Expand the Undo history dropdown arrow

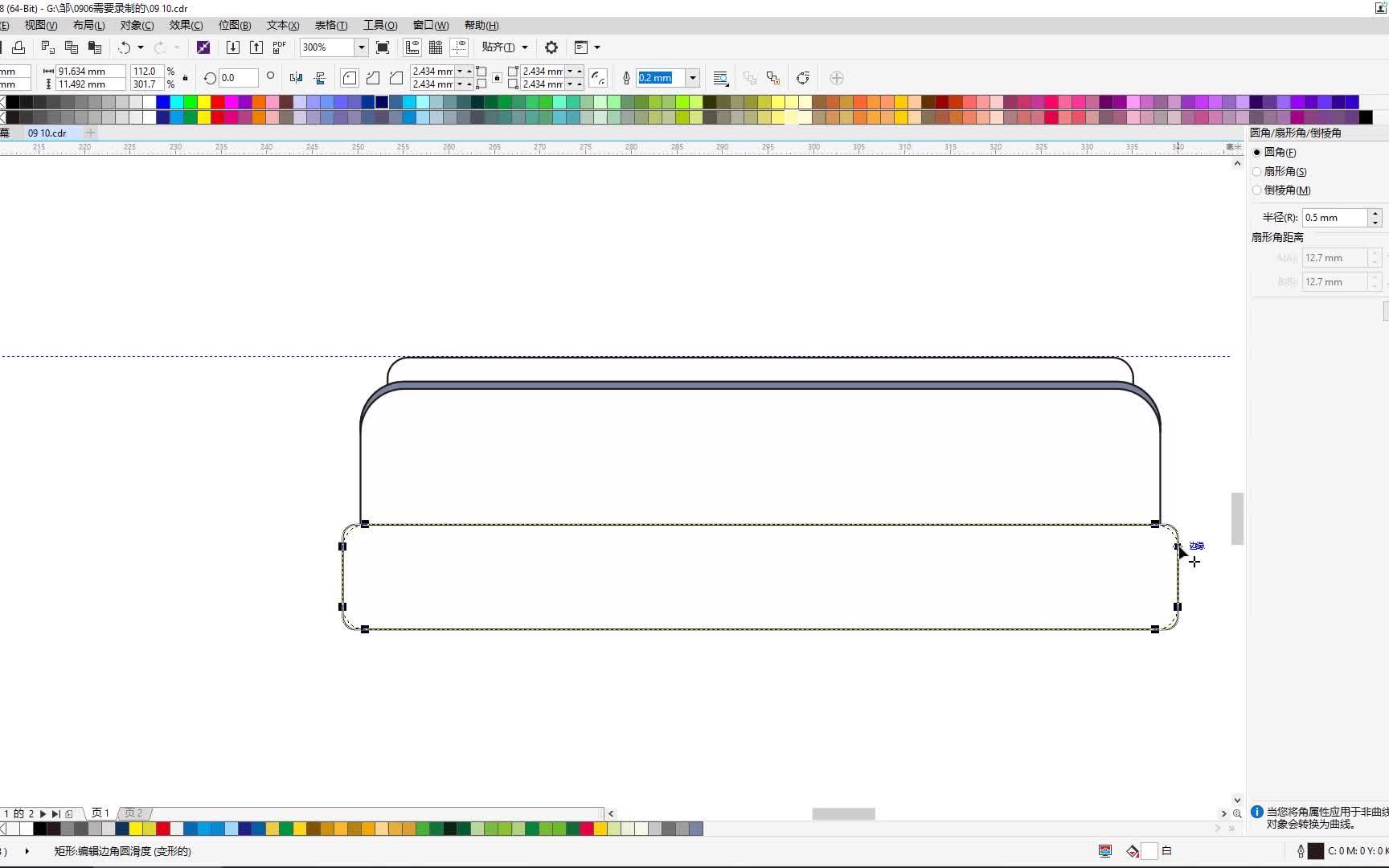coord(141,47)
